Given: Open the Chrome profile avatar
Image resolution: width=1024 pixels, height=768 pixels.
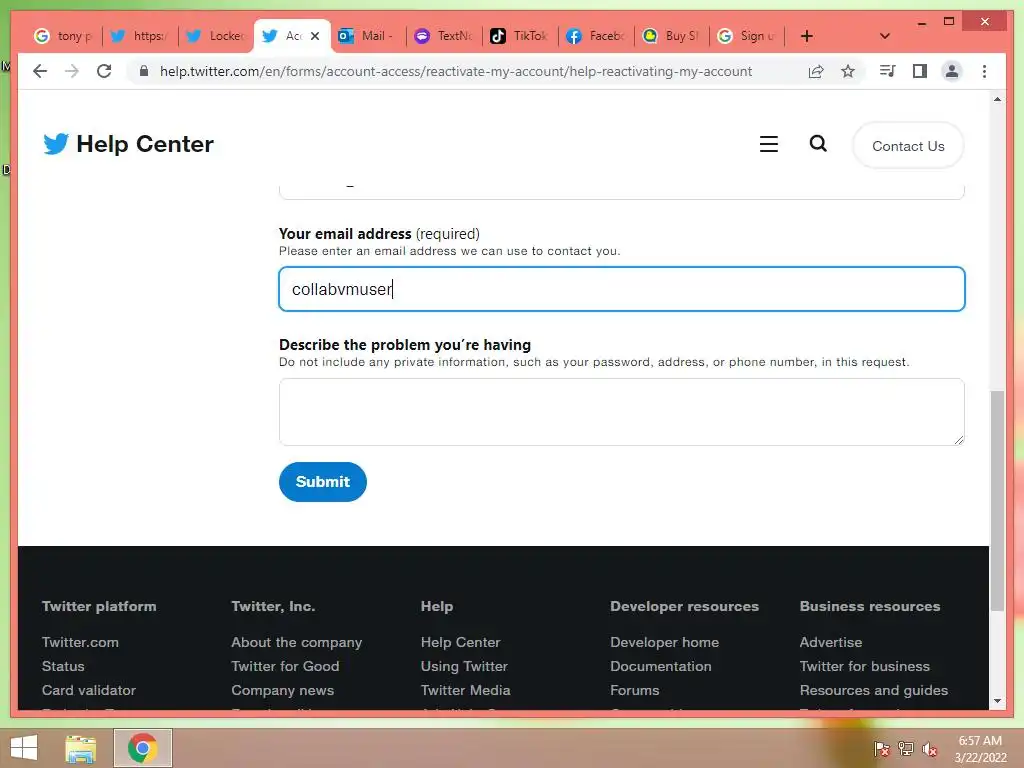Looking at the screenshot, I should pyautogui.click(x=952, y=71).
